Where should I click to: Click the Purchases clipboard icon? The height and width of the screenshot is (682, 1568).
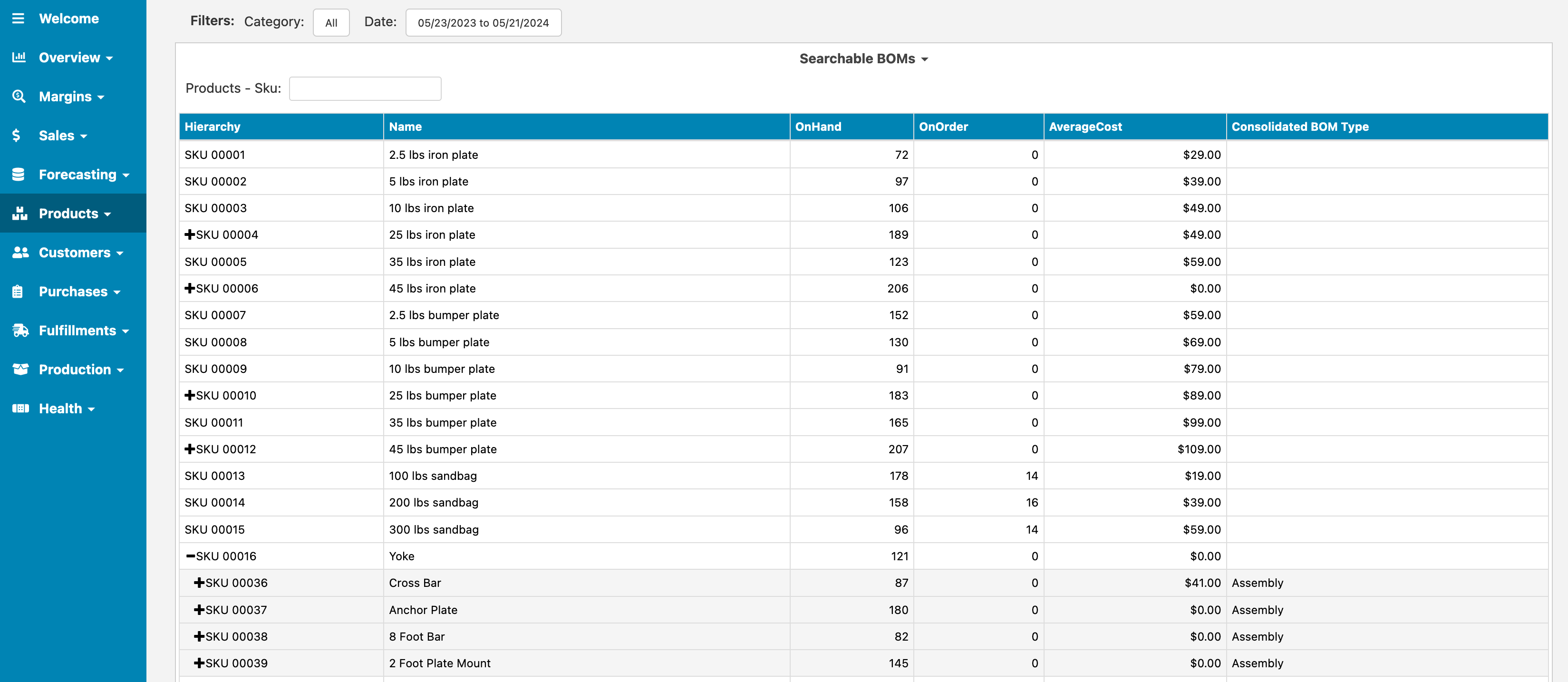18,292
